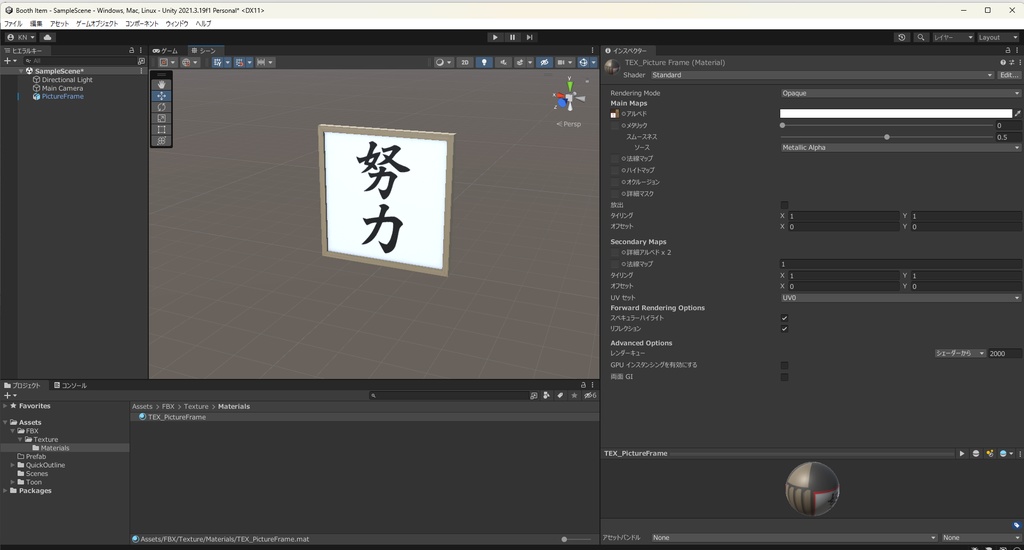Open the File menu
1024x550 pixels.
coord(13,24)
